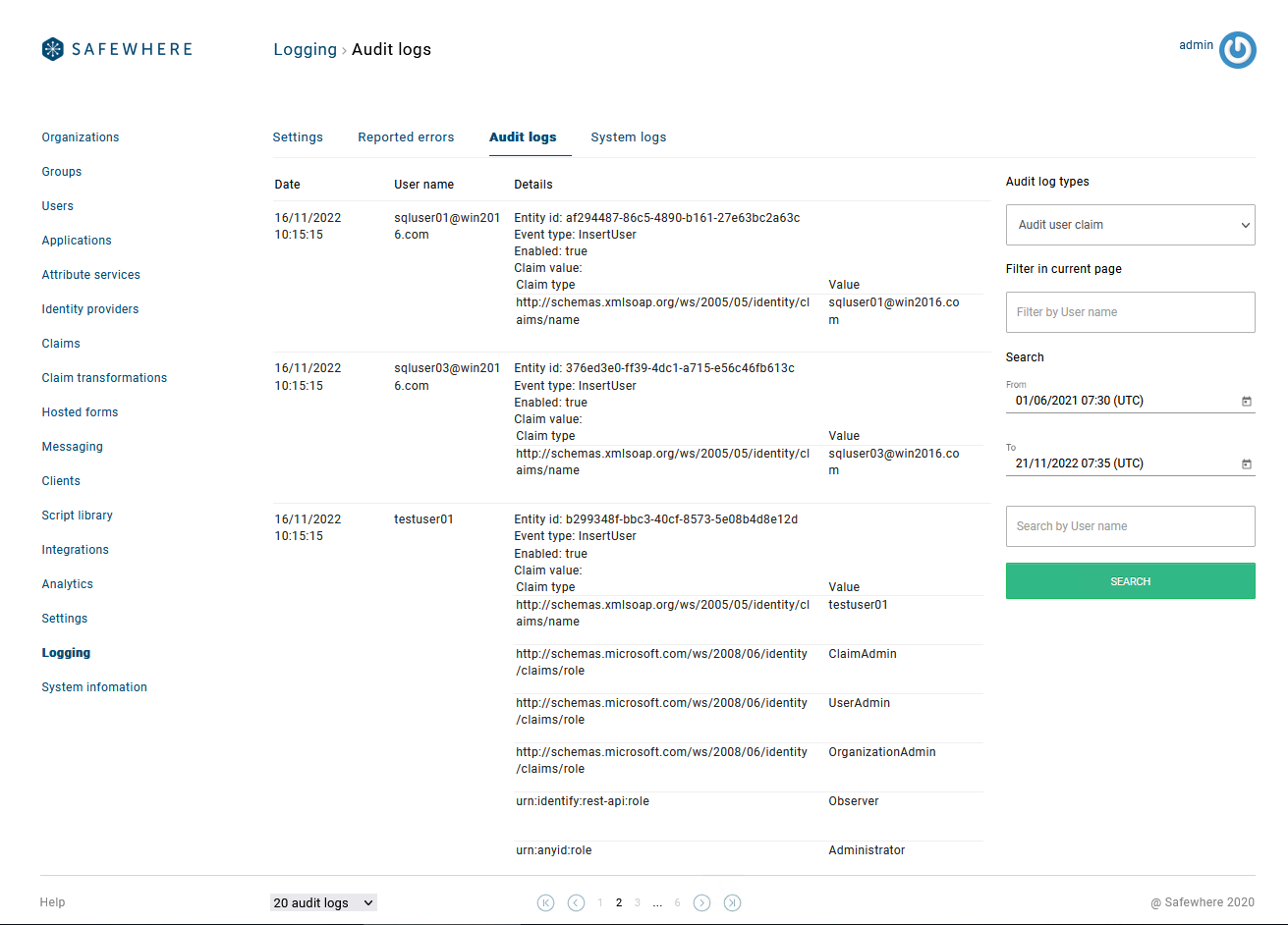This screenshot has height=925, width=1288.
Task: Click the Filter by User name field
Action: (x=1130, y=312)
